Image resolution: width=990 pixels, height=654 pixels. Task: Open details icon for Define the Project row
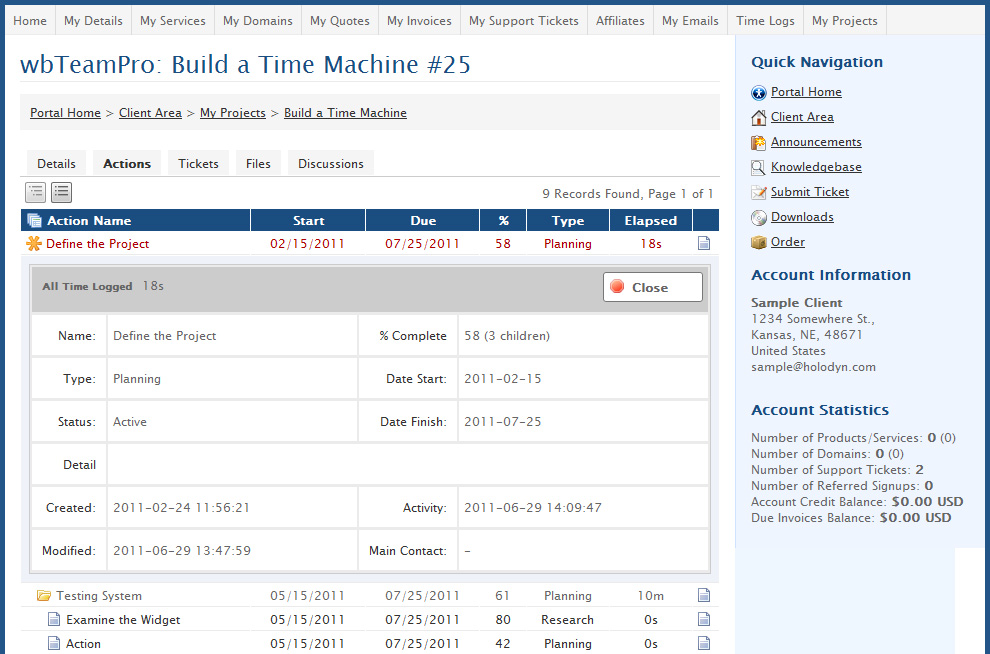tap(704, 243)
